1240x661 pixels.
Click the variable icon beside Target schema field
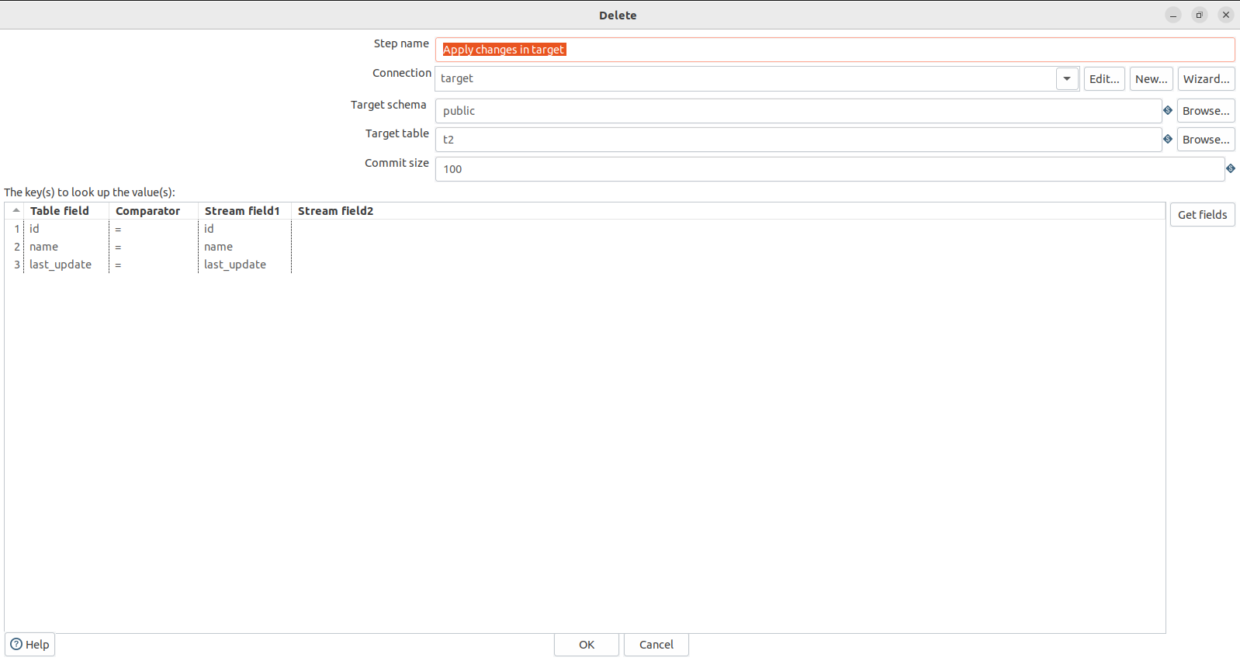(1167, 110)
